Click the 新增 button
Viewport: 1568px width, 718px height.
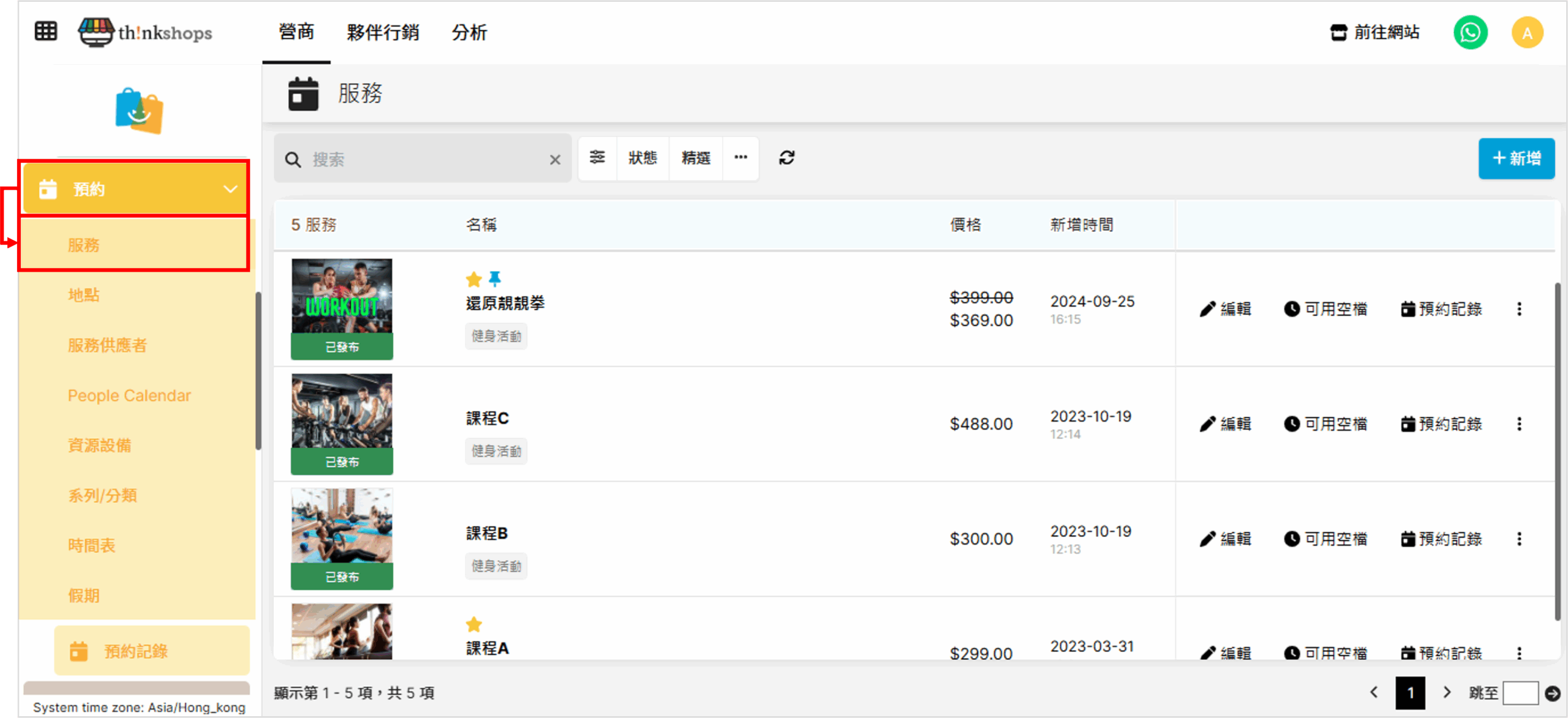click(x=1516, y=159)
